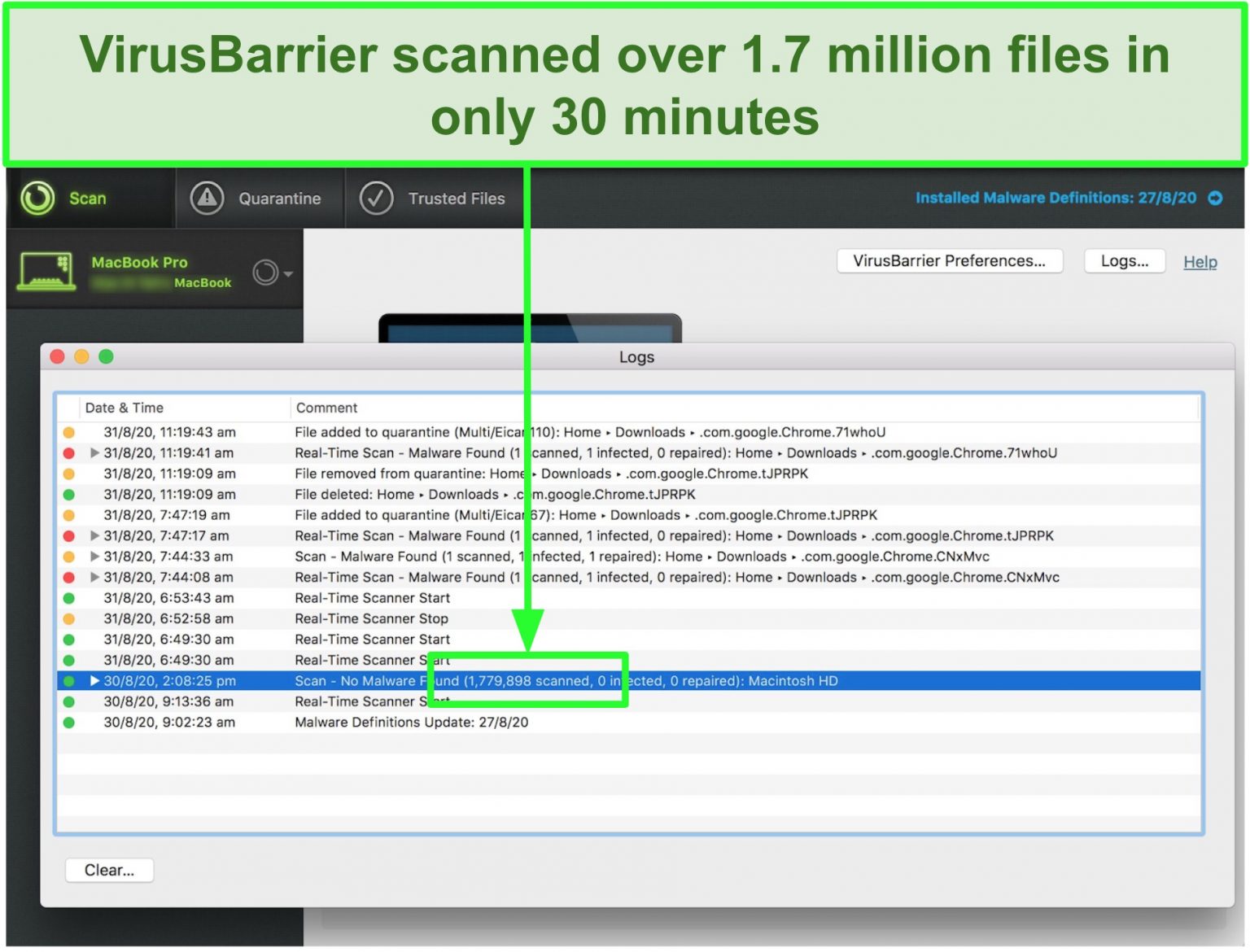The height and width of the screenshot is (952, 1250).
Task: Expand the 31/8/20, 7:47:17 am entry
Action: [x=94, y=536]
